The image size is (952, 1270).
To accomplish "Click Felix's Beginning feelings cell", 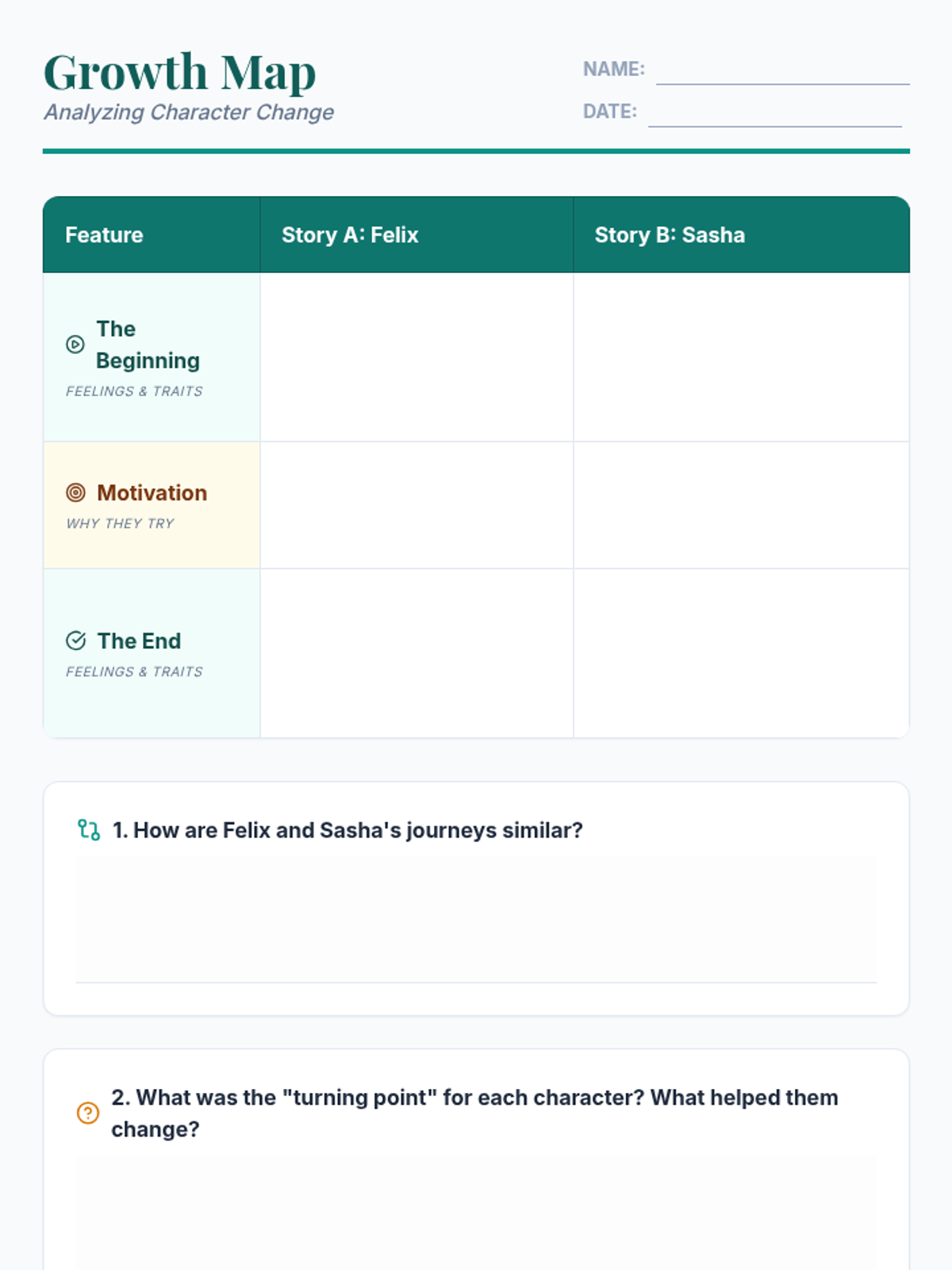I will pos(416,357).
